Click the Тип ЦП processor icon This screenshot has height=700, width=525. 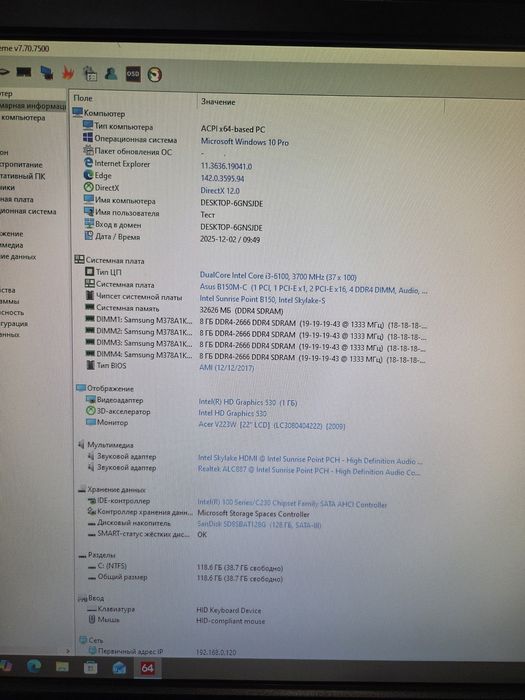pyautogui.click(x=89, y=271)
